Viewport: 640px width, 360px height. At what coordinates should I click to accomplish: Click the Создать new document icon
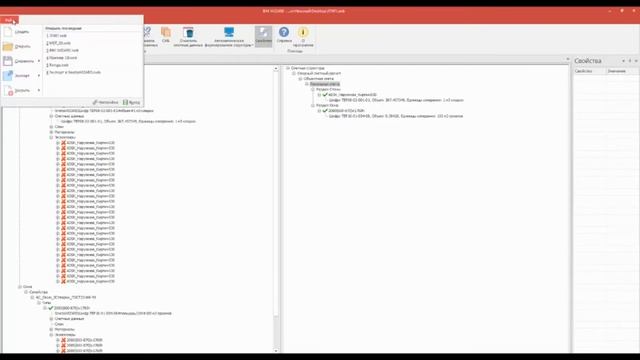[x=8, y=32]
